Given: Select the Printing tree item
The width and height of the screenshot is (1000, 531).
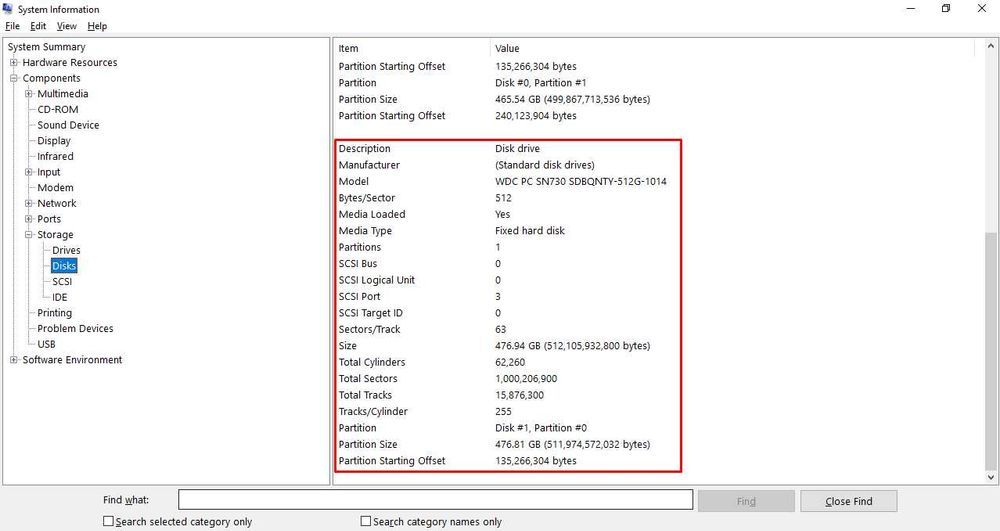Looking at the screenshot, I should tap(54, 313).
